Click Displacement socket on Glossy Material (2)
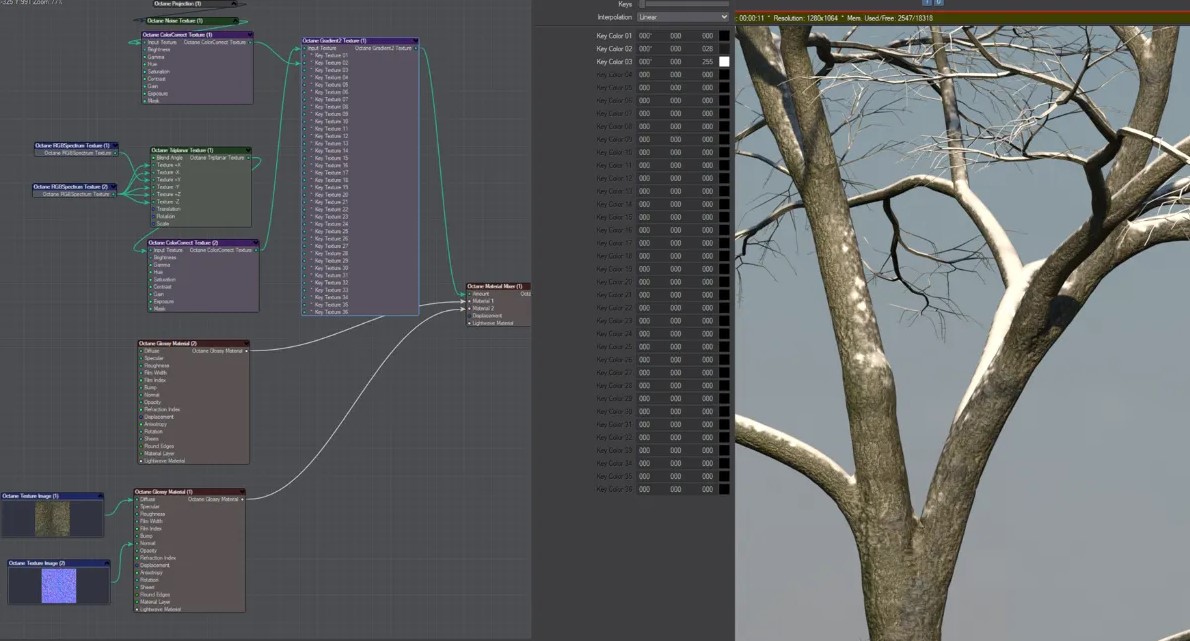1190x641 pixels. point(141,416)
